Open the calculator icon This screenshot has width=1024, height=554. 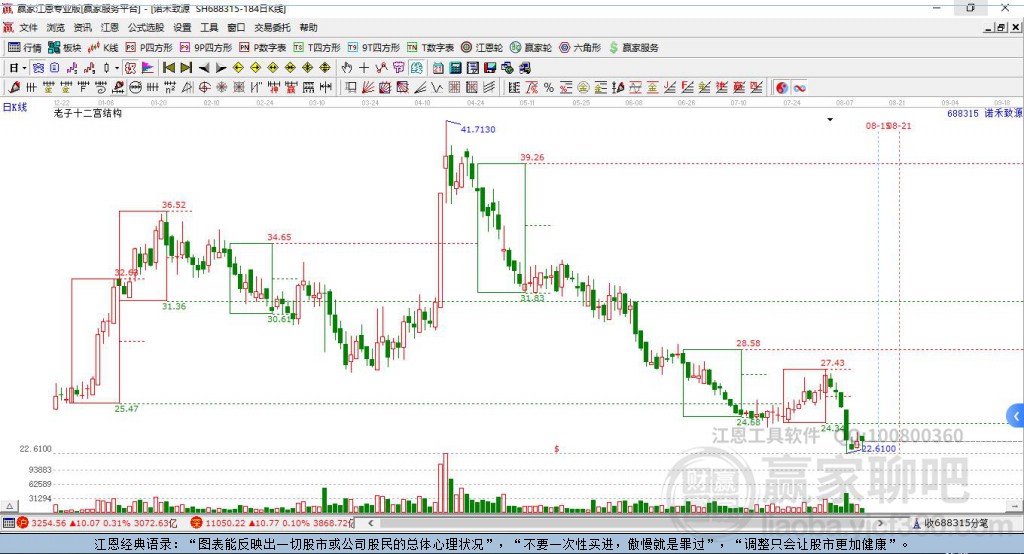pos(455,68)
